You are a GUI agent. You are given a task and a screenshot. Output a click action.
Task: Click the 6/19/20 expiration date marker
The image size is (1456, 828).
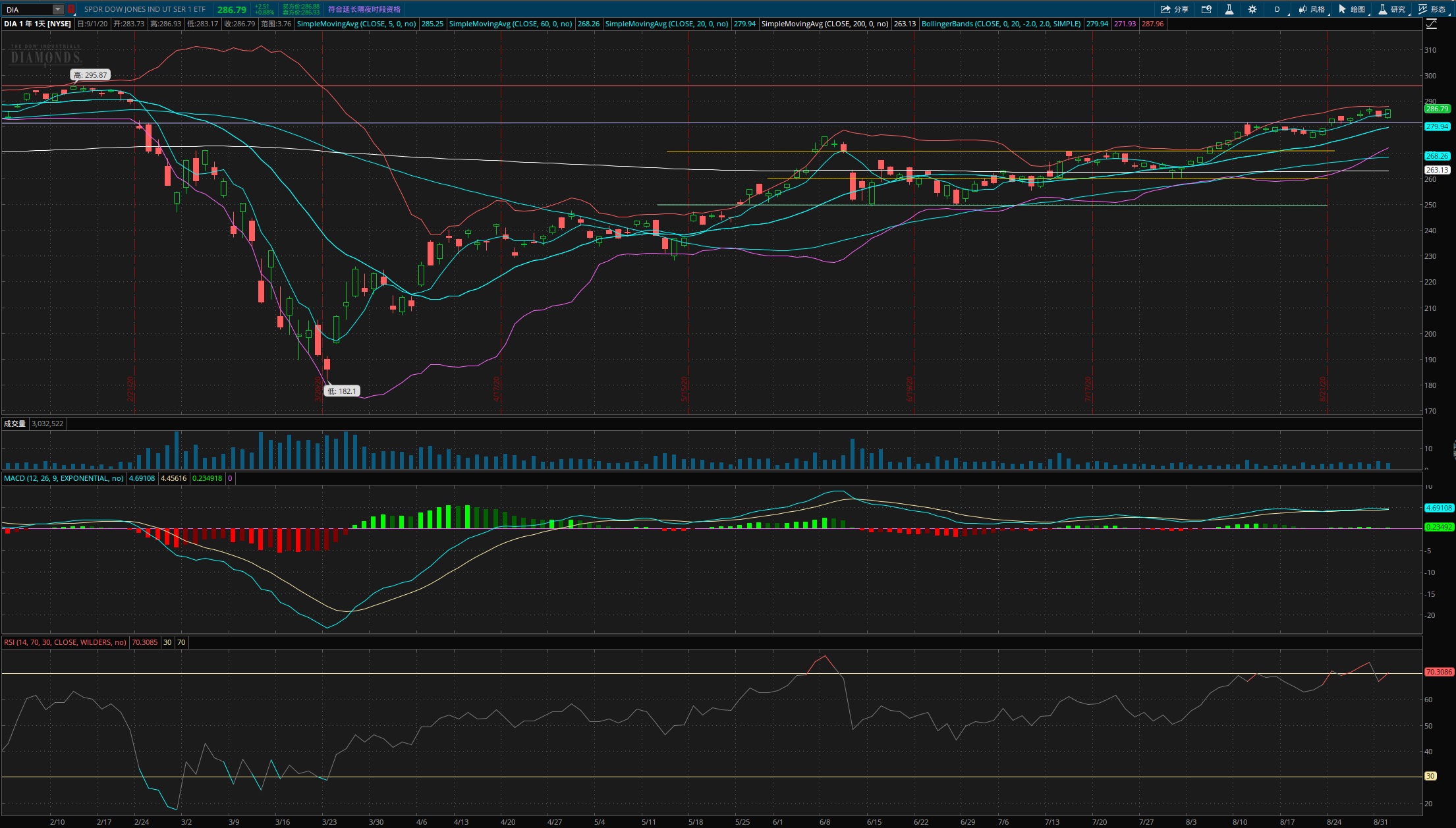(x=910, y=389)
